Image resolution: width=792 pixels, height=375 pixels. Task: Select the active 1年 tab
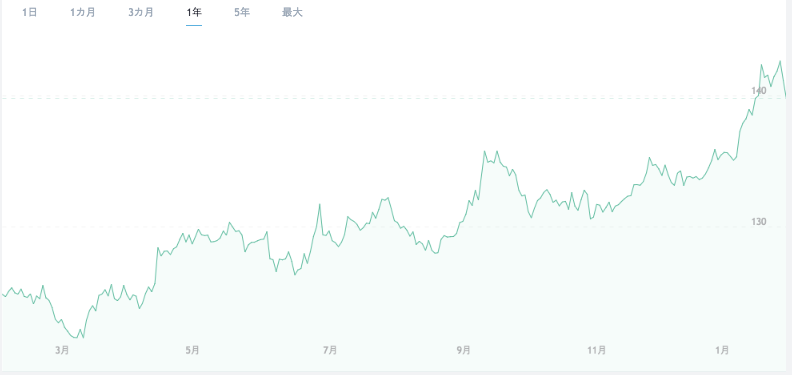(x=194, y=13)
